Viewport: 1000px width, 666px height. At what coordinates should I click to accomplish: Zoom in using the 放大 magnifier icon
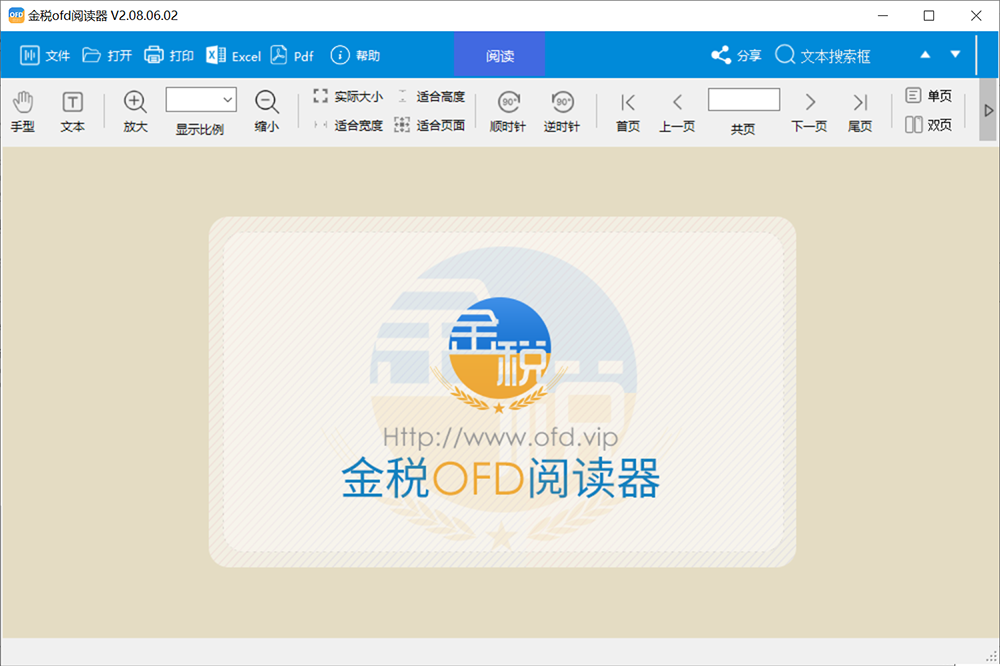coord(134,101)
